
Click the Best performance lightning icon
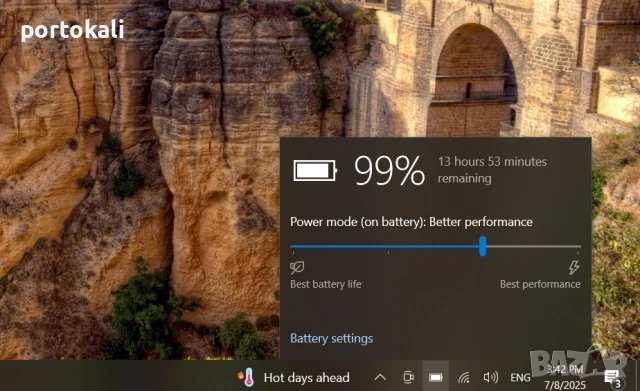(574, 267)
